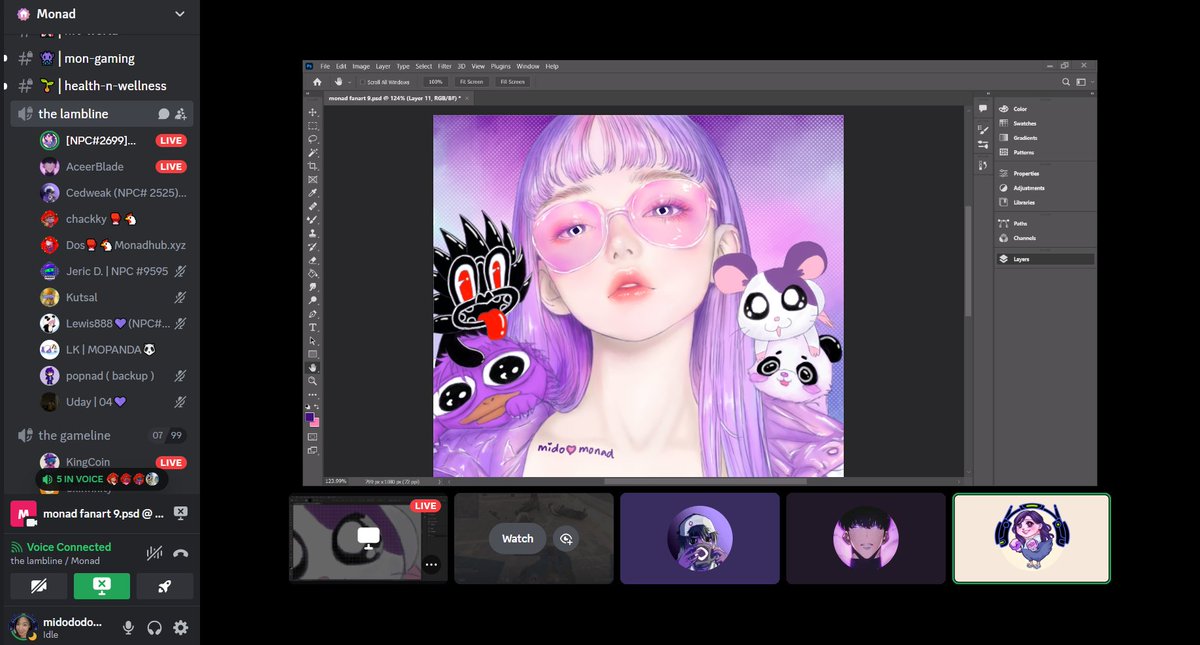This screenshot has height=645, width=1200.
Task: Select the Brush tool
Action: (313, 219)
